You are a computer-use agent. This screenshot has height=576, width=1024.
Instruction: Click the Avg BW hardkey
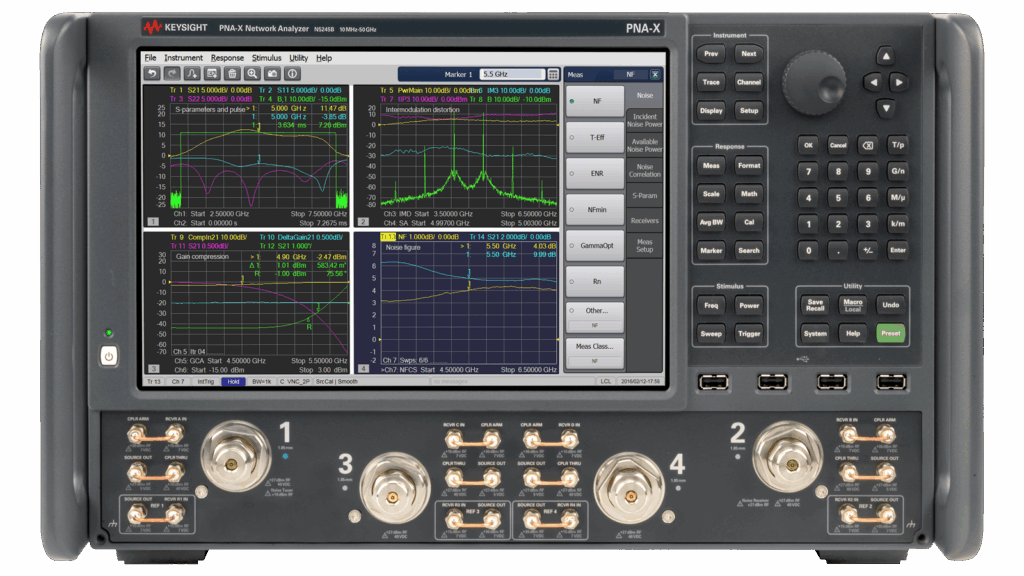pos(711,222)
